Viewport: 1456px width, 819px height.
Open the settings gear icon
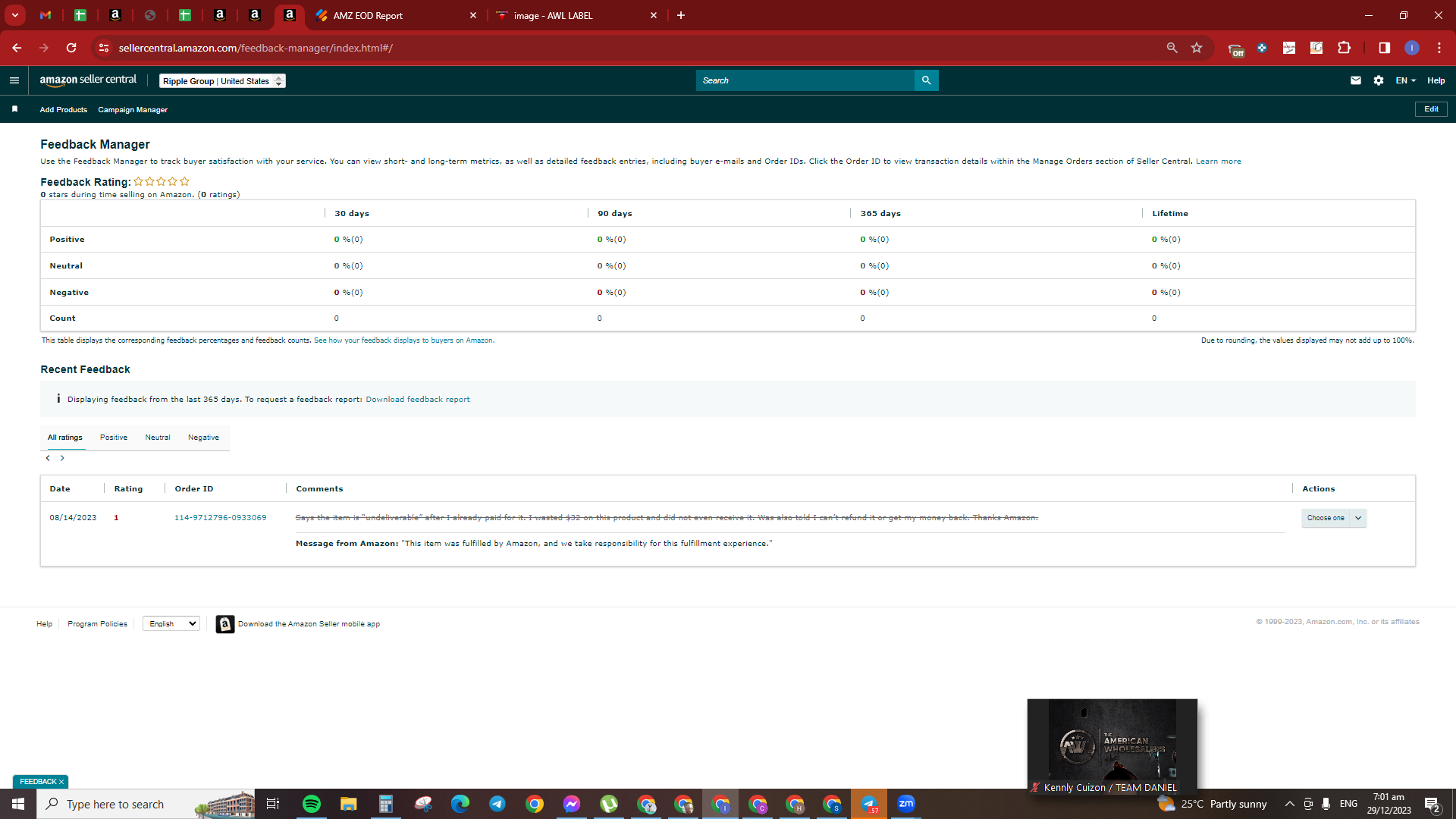1379,80
